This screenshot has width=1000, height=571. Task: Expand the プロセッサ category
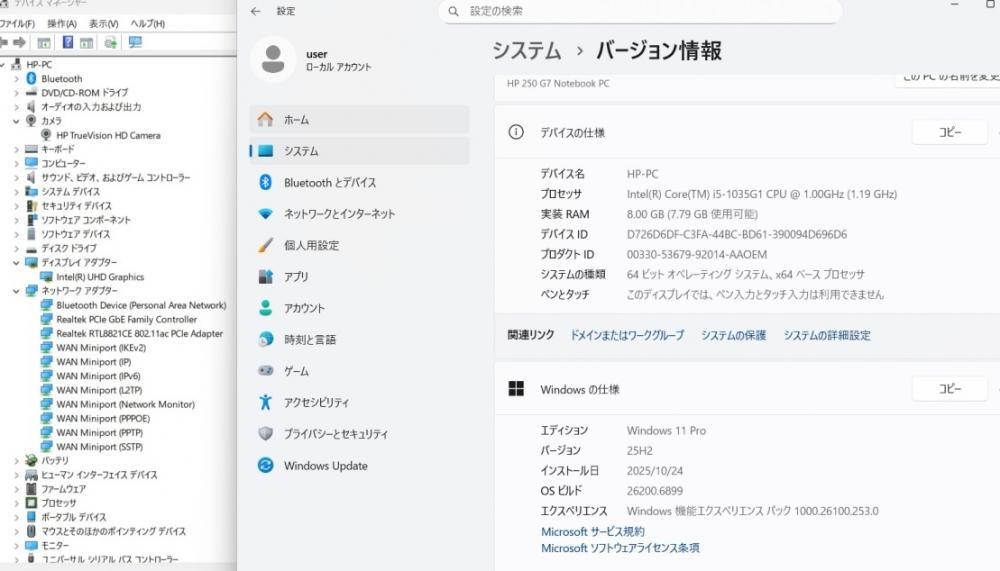pyautogui.click(x=16, y=503)
